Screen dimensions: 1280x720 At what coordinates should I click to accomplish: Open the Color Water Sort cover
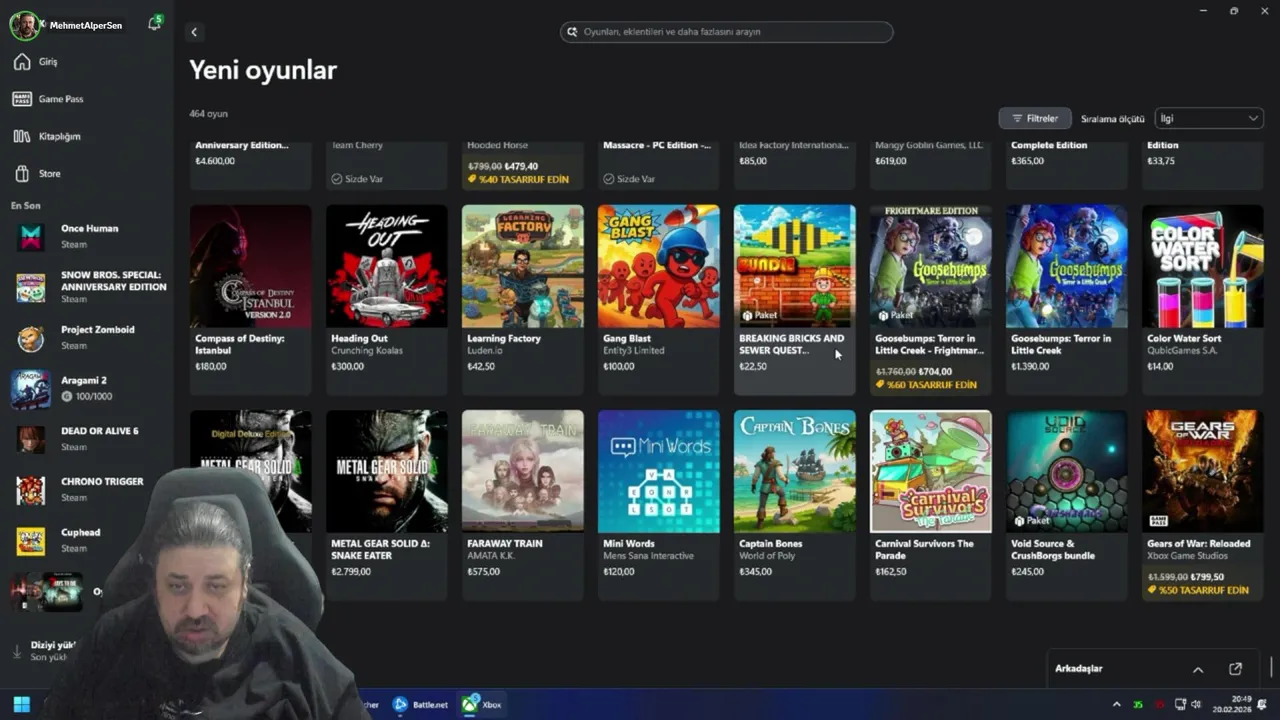(x=1202, y=266)
